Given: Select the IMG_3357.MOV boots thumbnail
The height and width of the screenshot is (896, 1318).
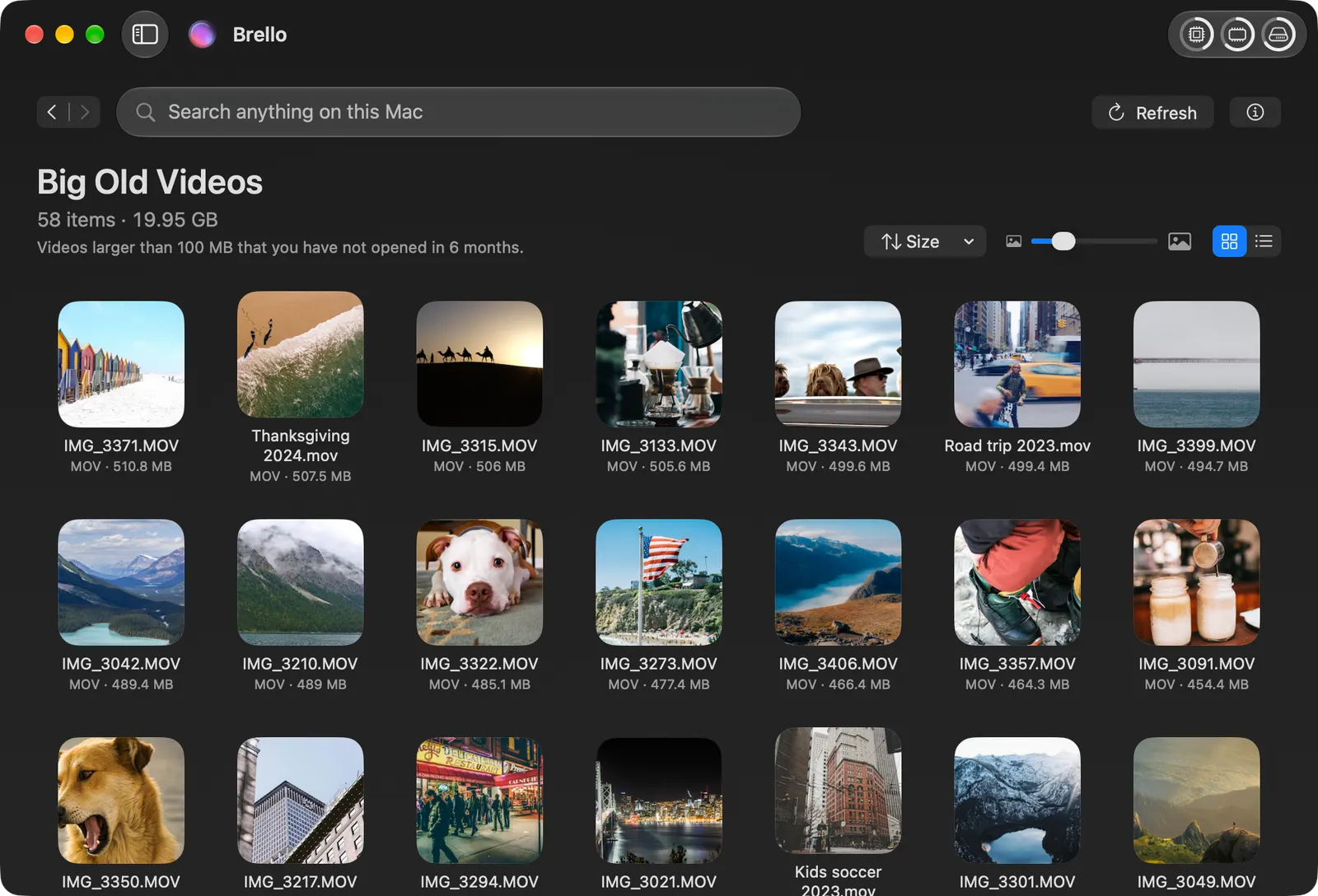Looking at the screenshot, I should pos(1017,582).
